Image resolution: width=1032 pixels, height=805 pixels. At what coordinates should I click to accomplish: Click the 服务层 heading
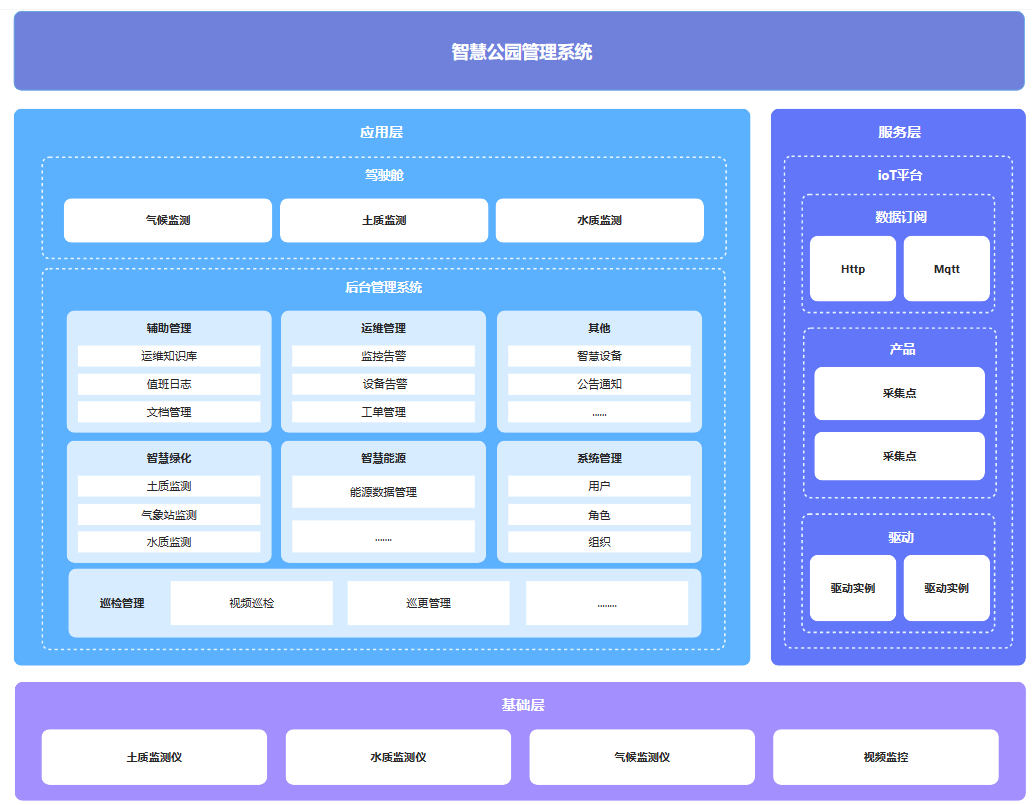click(899, 132)
